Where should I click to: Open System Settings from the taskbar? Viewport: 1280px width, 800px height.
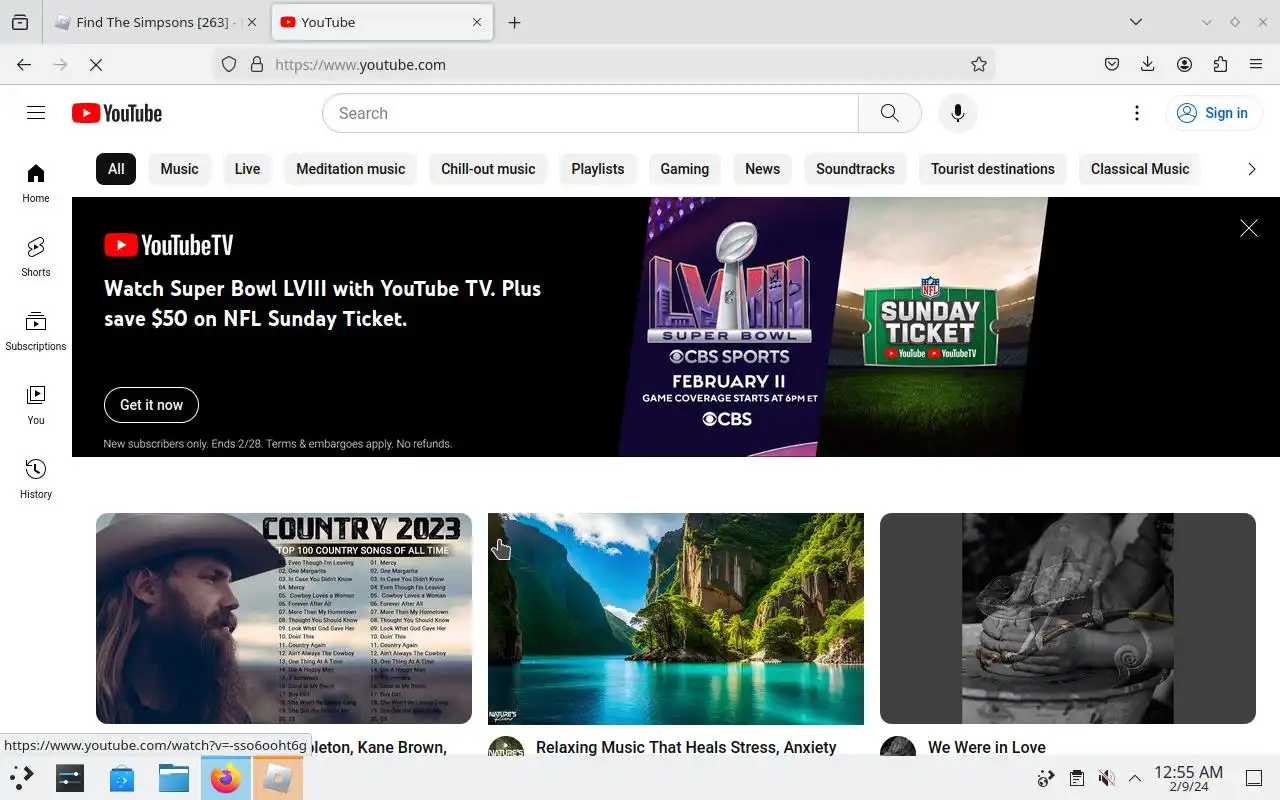click(x=70, y=777)
